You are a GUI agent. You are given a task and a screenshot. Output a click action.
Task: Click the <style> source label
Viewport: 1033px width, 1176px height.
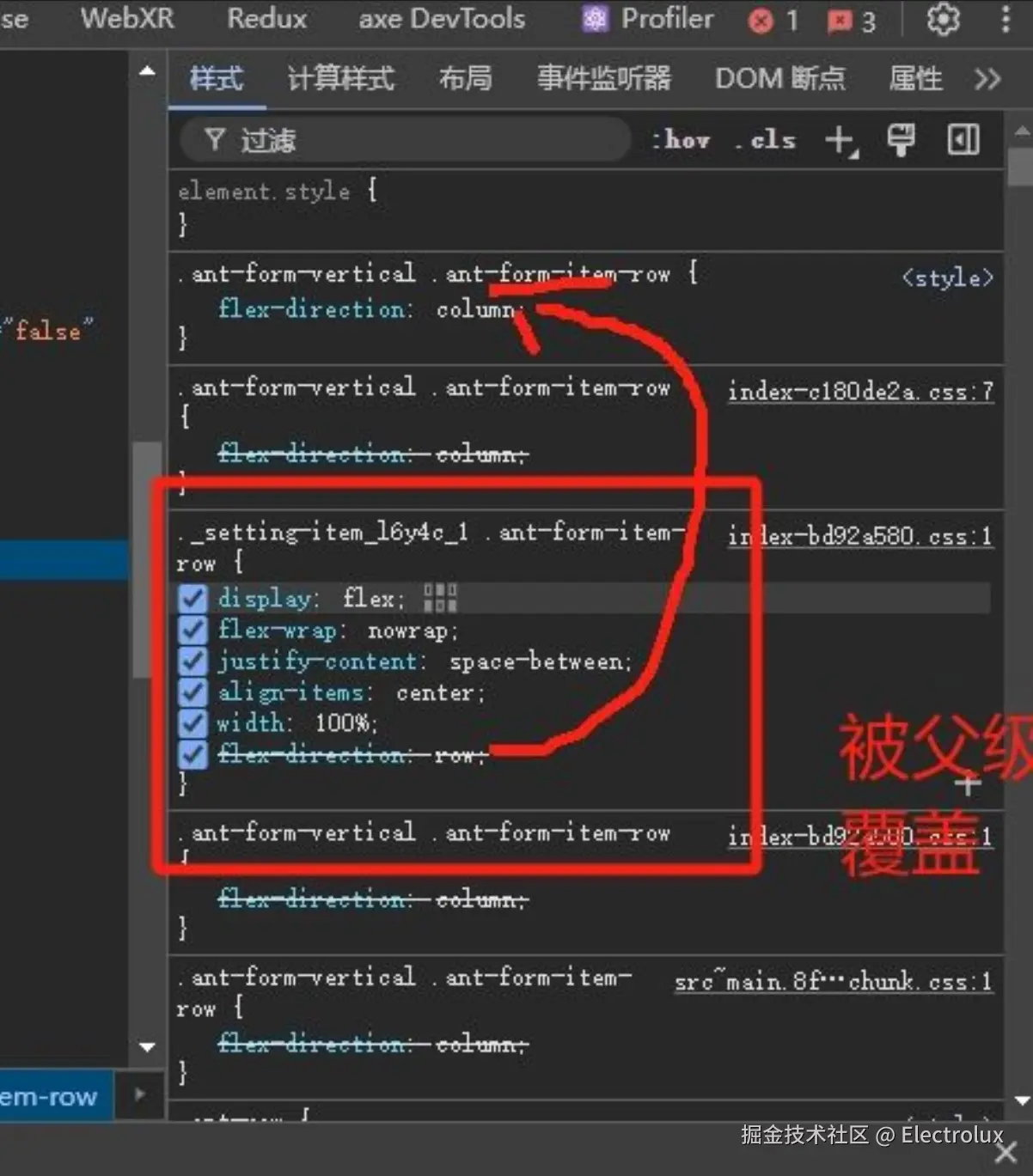pyautogui.click(x=948, y=278)
